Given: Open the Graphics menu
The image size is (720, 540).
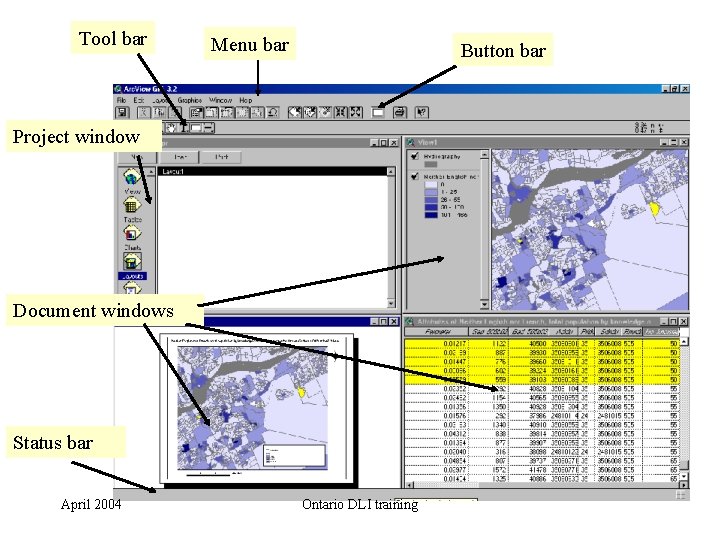Looking at the screenshot, I should coord(190,100).
